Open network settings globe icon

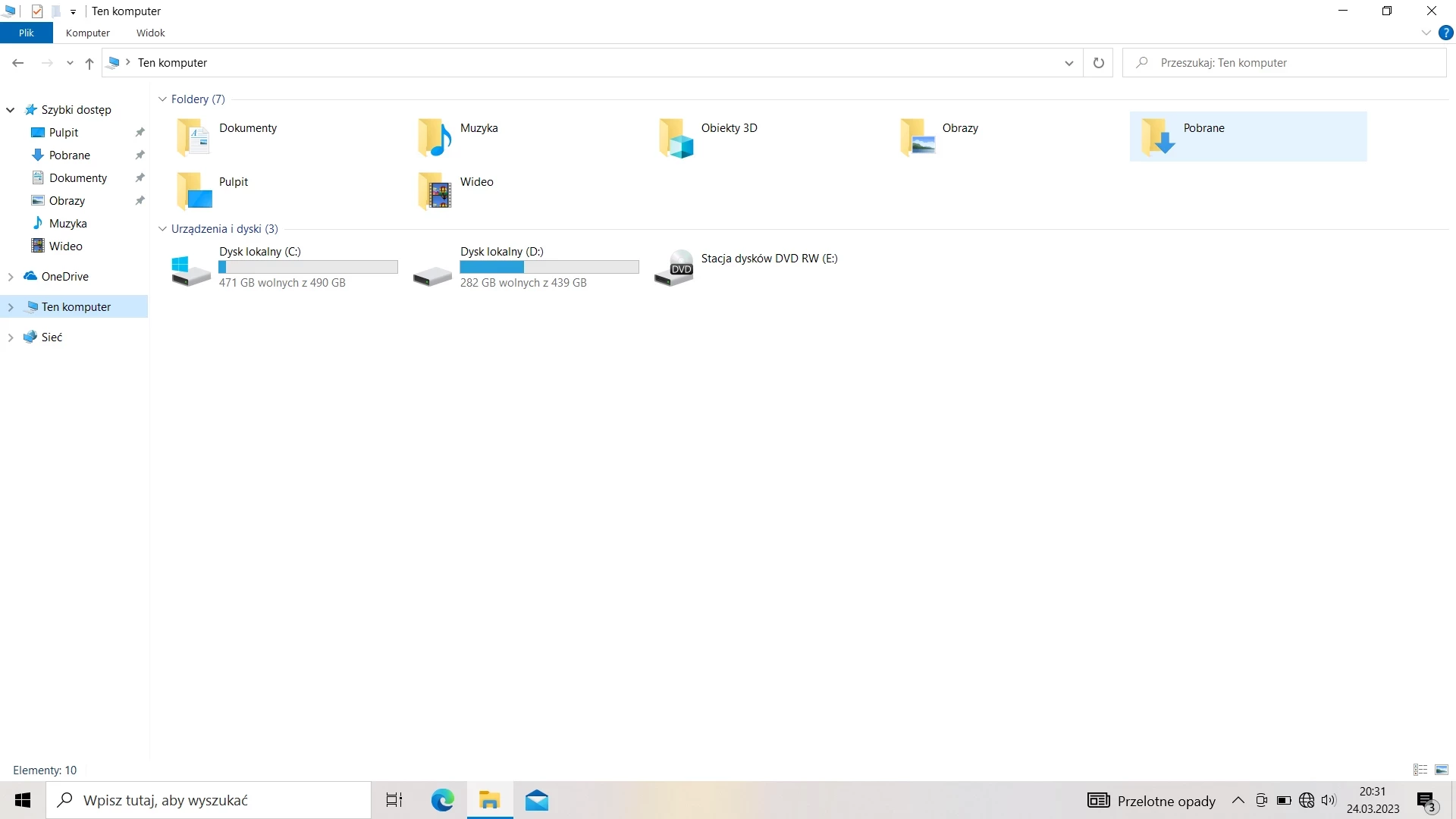click(x=1307, y=800)
